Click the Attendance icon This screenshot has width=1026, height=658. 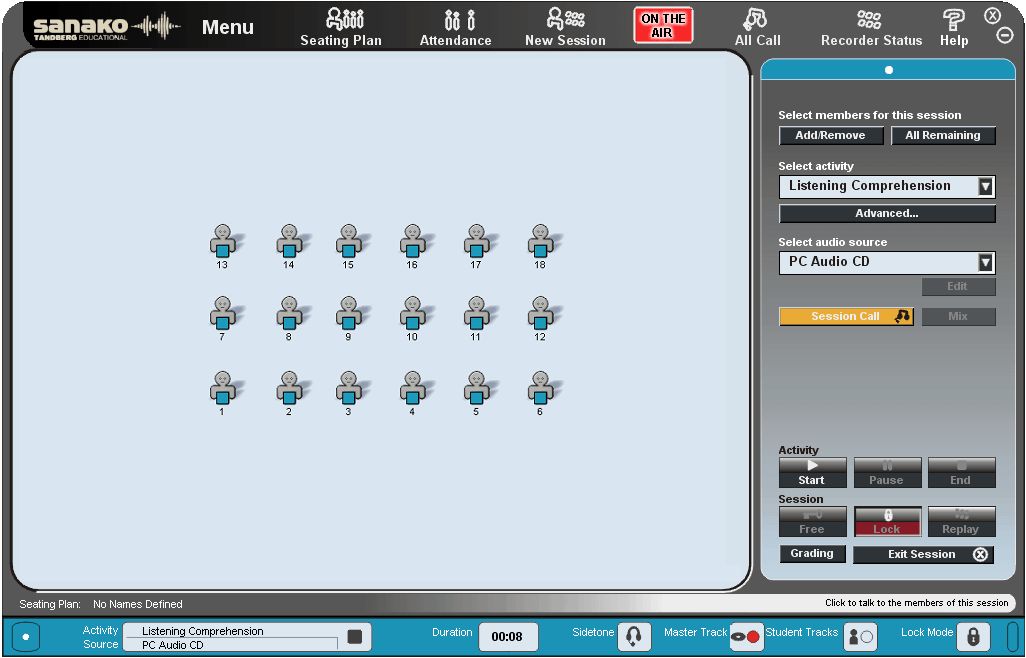coord(455,26)
